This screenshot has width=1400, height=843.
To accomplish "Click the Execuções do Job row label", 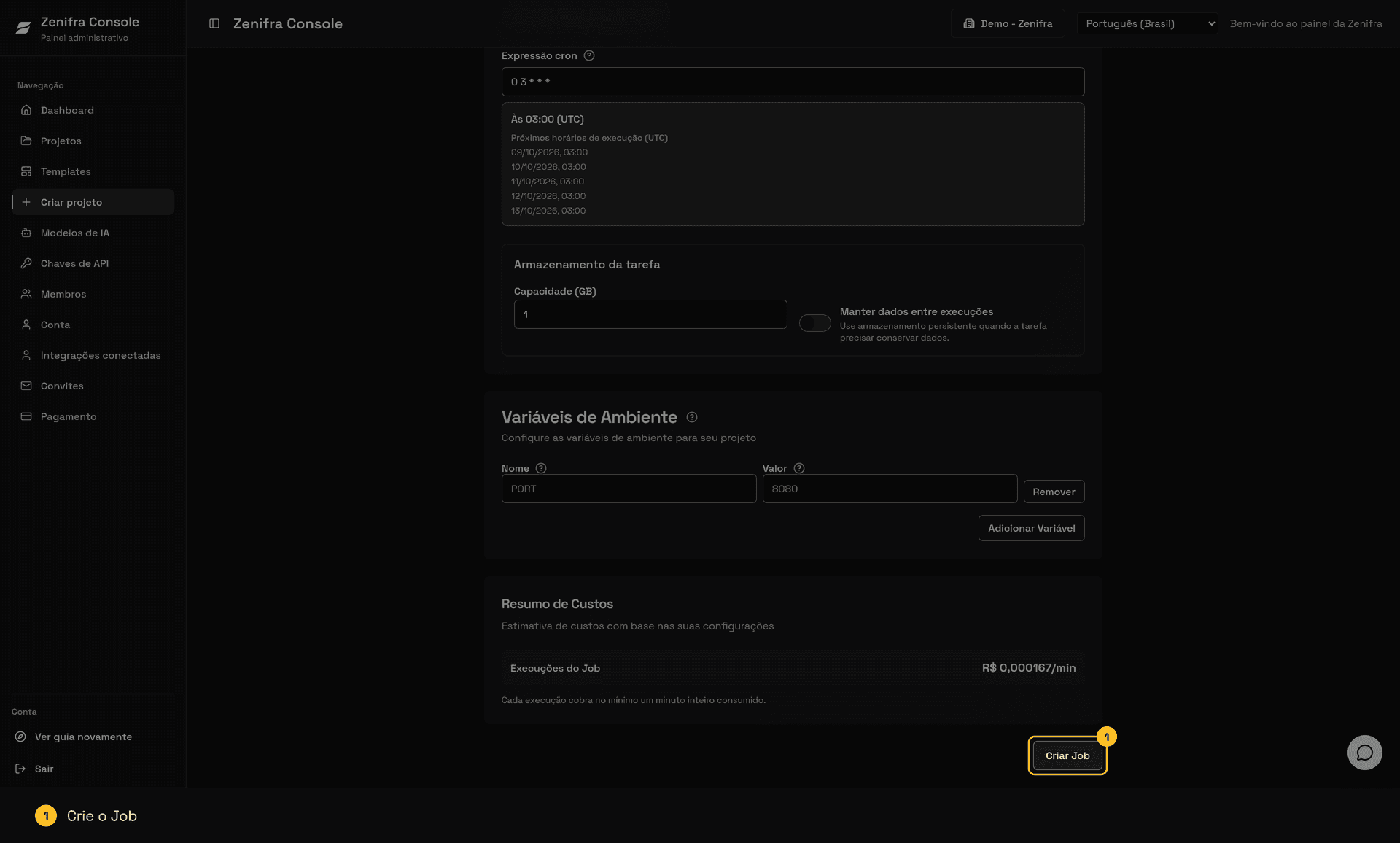I will pyautogui.click(x=555, y=668).
